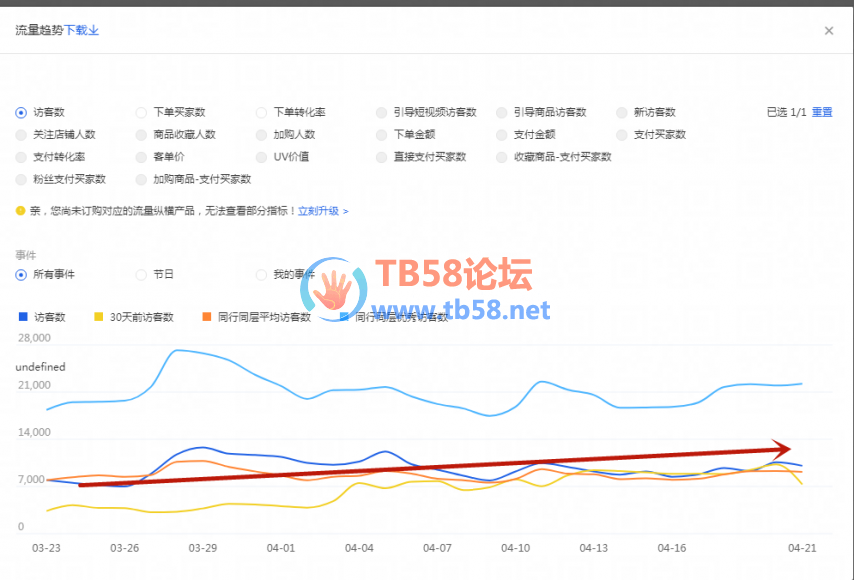
Task: Select the 下单买家数 metric radio button
Action: click(142, 113)
